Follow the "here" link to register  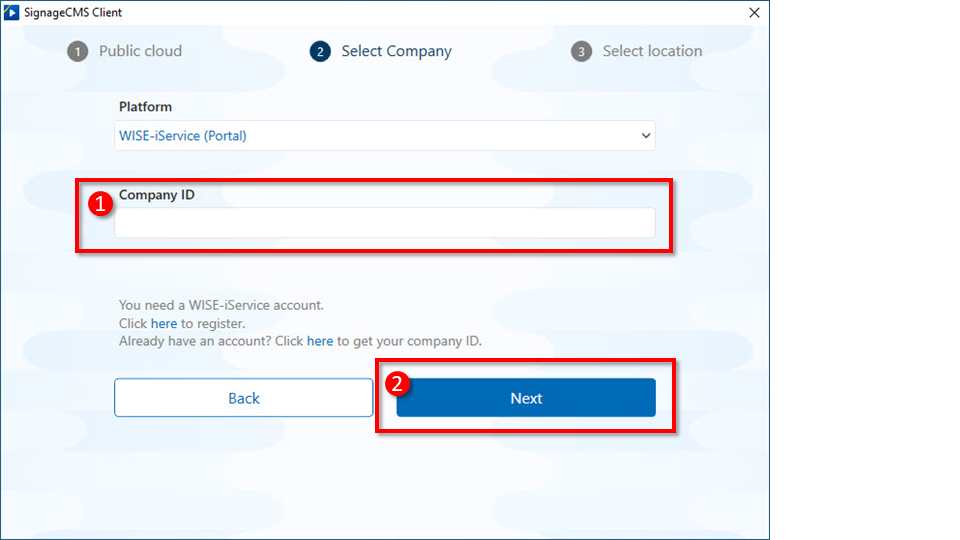click(x=163, y=323)
